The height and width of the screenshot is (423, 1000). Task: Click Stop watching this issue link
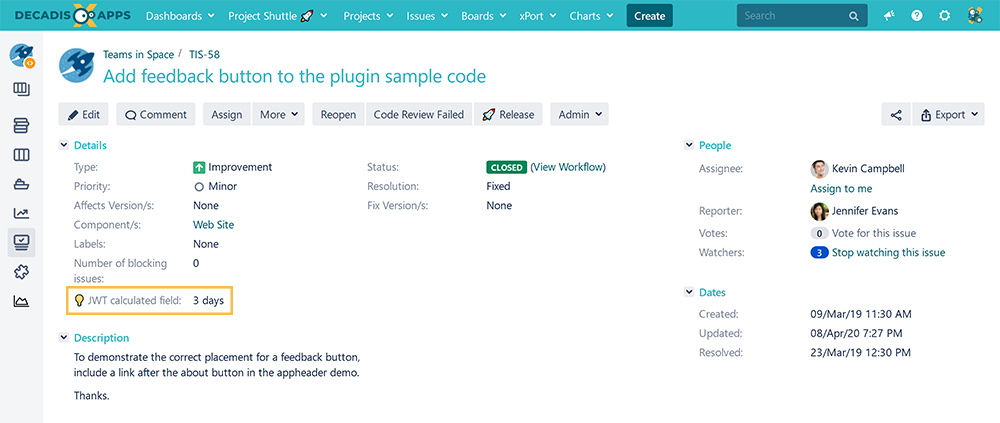888,253
